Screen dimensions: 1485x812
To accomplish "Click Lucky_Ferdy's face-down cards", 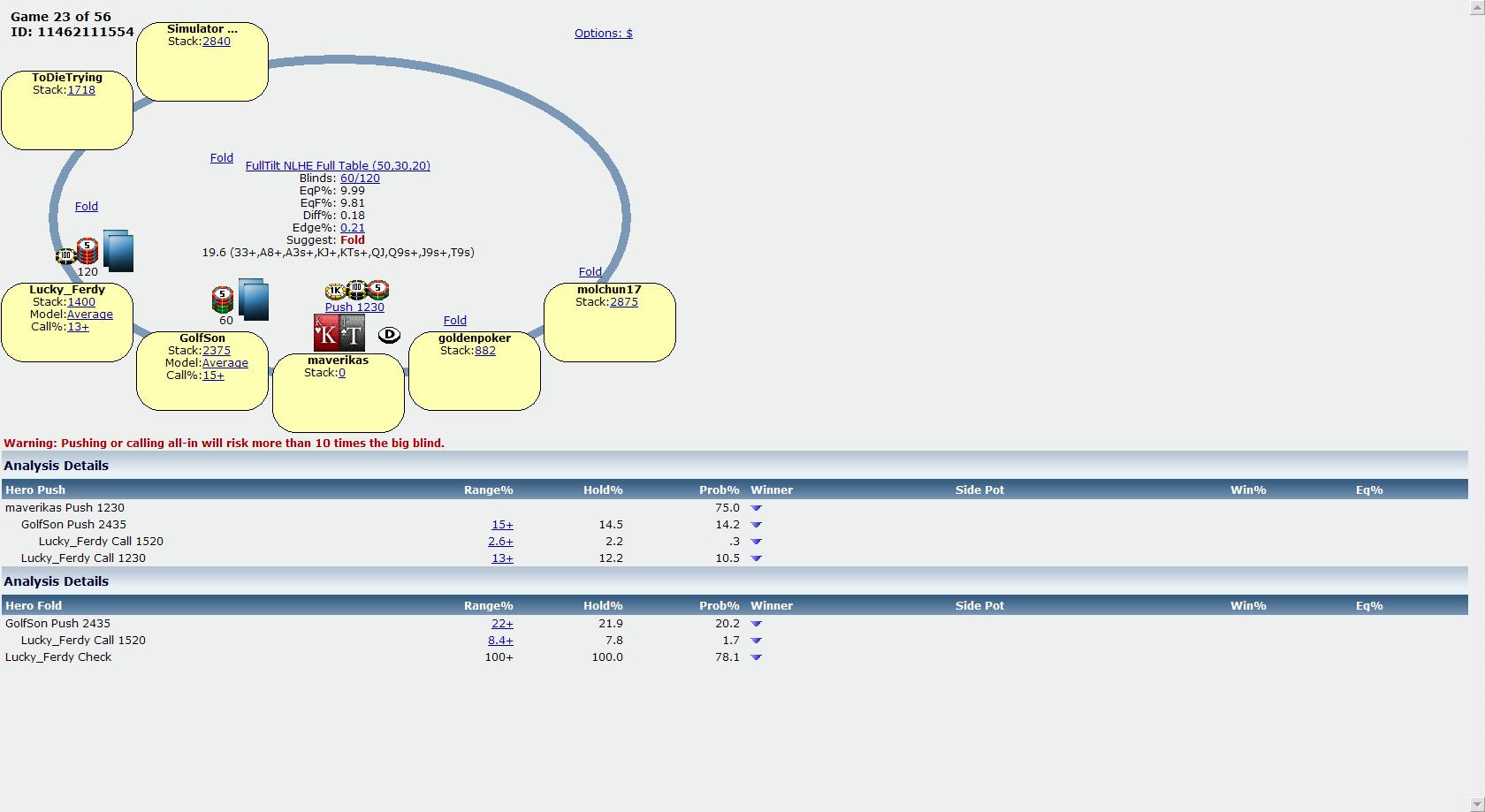I will click(x=118, y=251).
